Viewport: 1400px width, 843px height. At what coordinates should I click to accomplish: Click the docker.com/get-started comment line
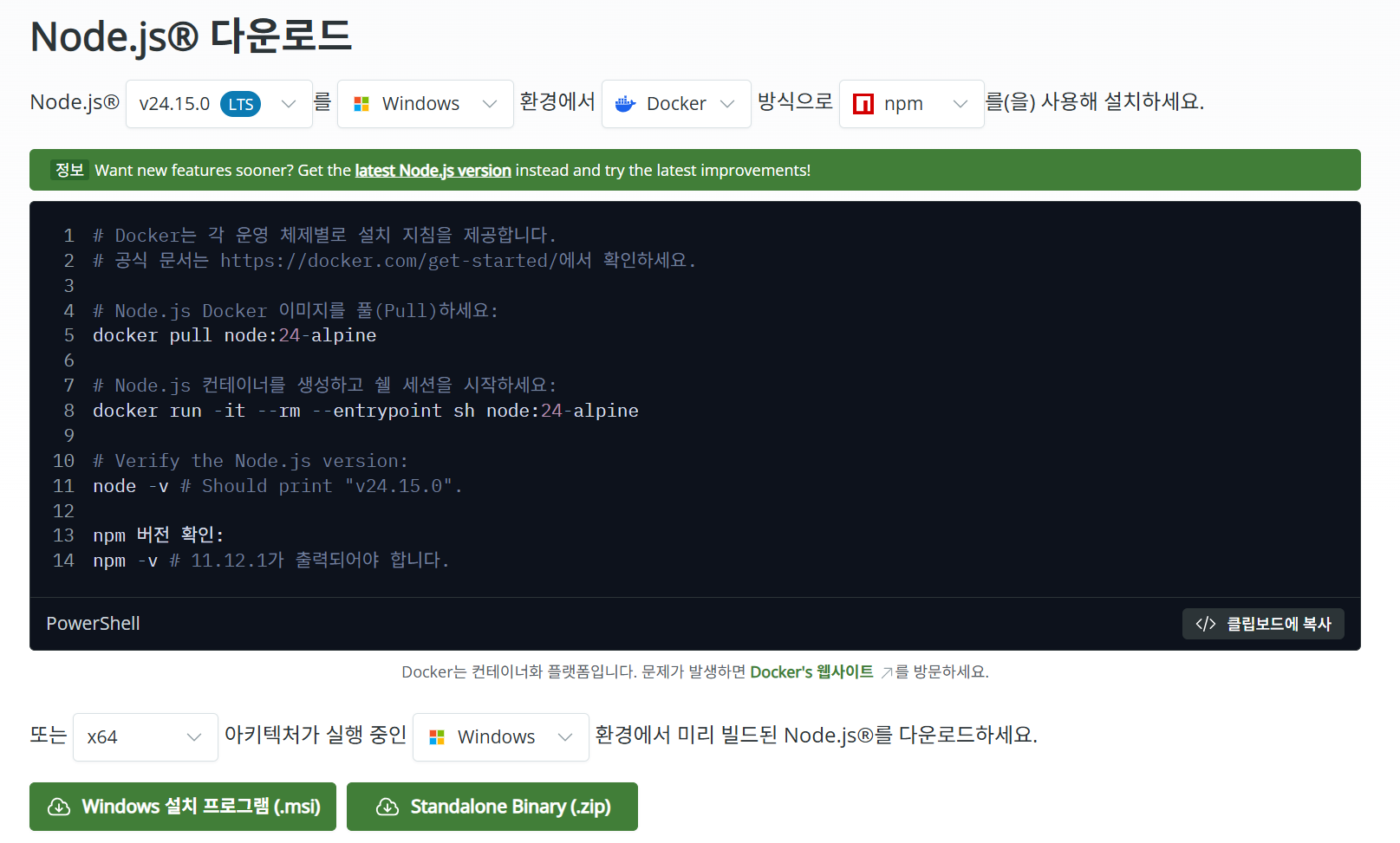[x=394, y=261]
